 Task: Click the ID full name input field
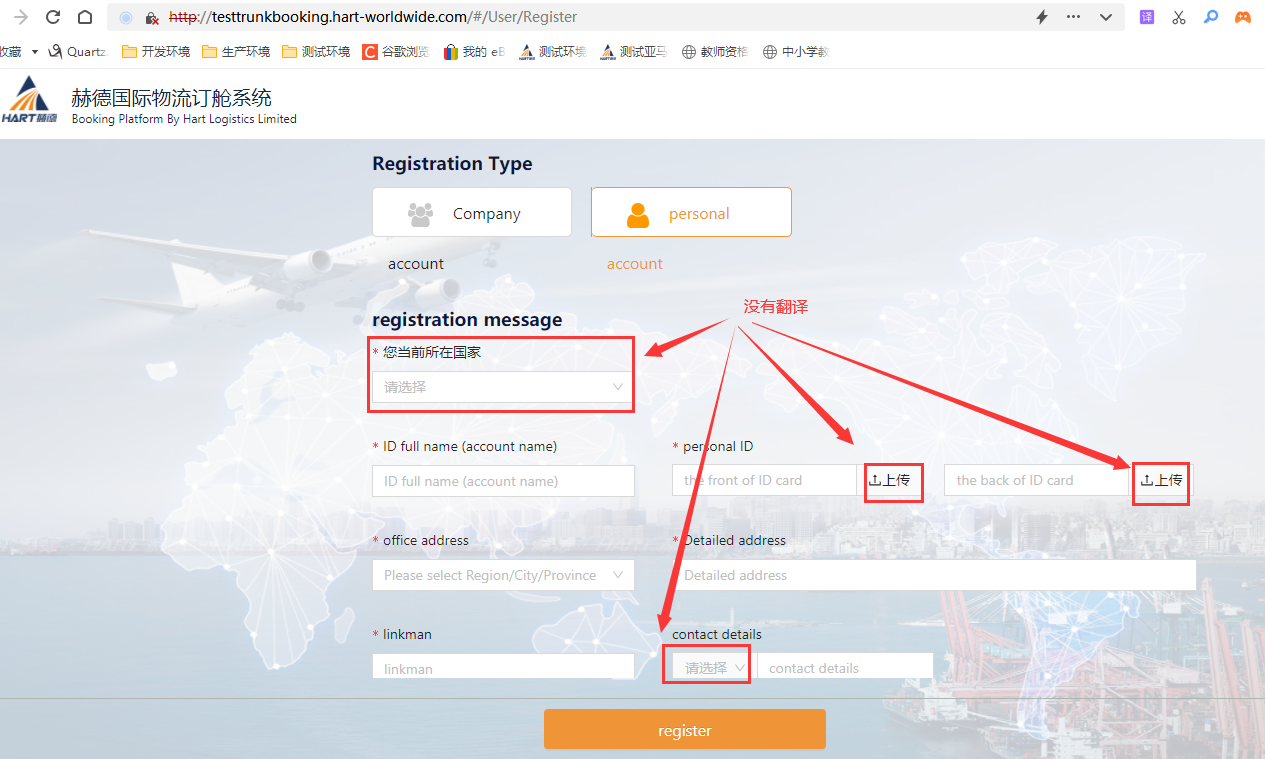503,481
